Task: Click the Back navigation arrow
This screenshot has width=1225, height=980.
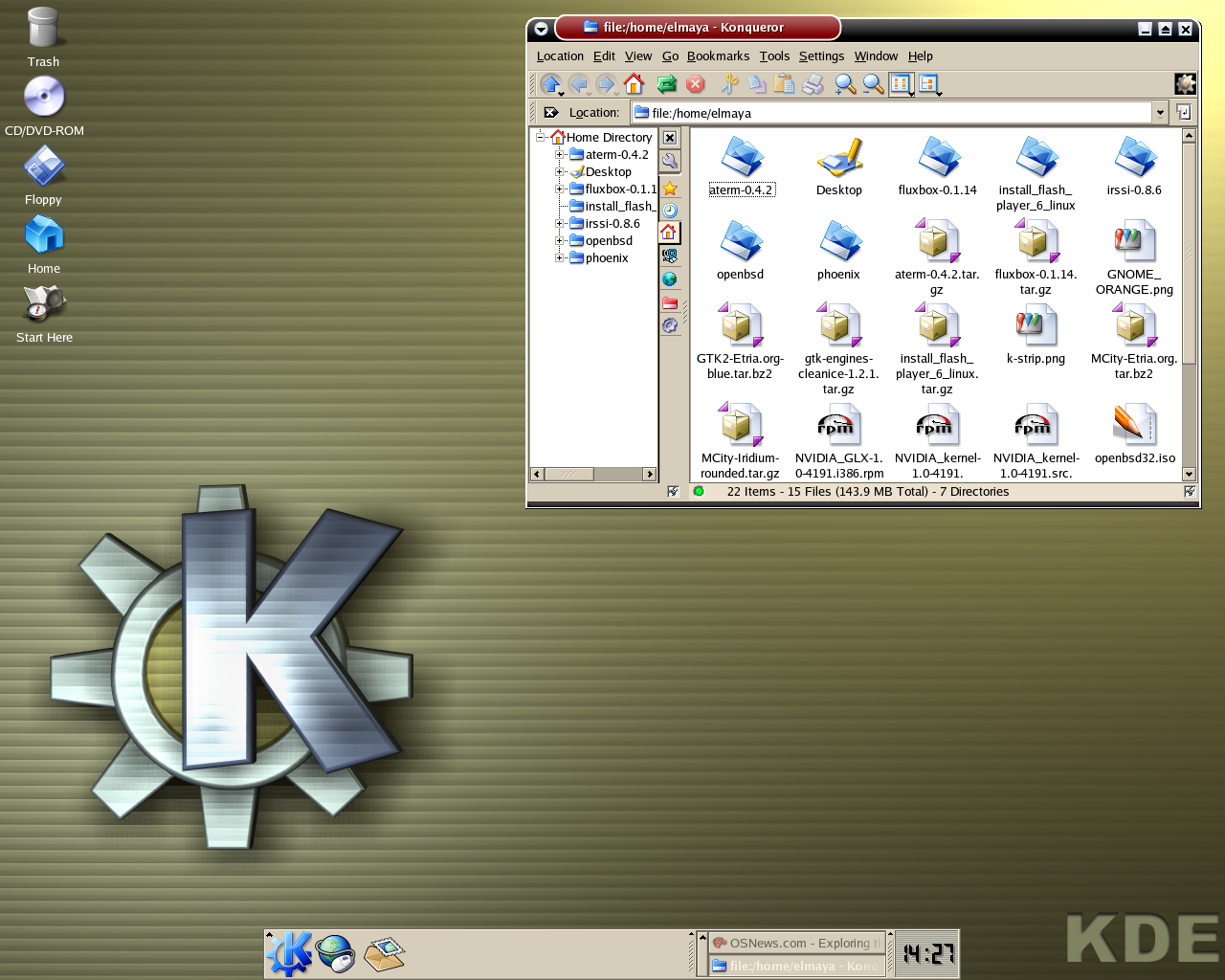Action: coord(578,84)
